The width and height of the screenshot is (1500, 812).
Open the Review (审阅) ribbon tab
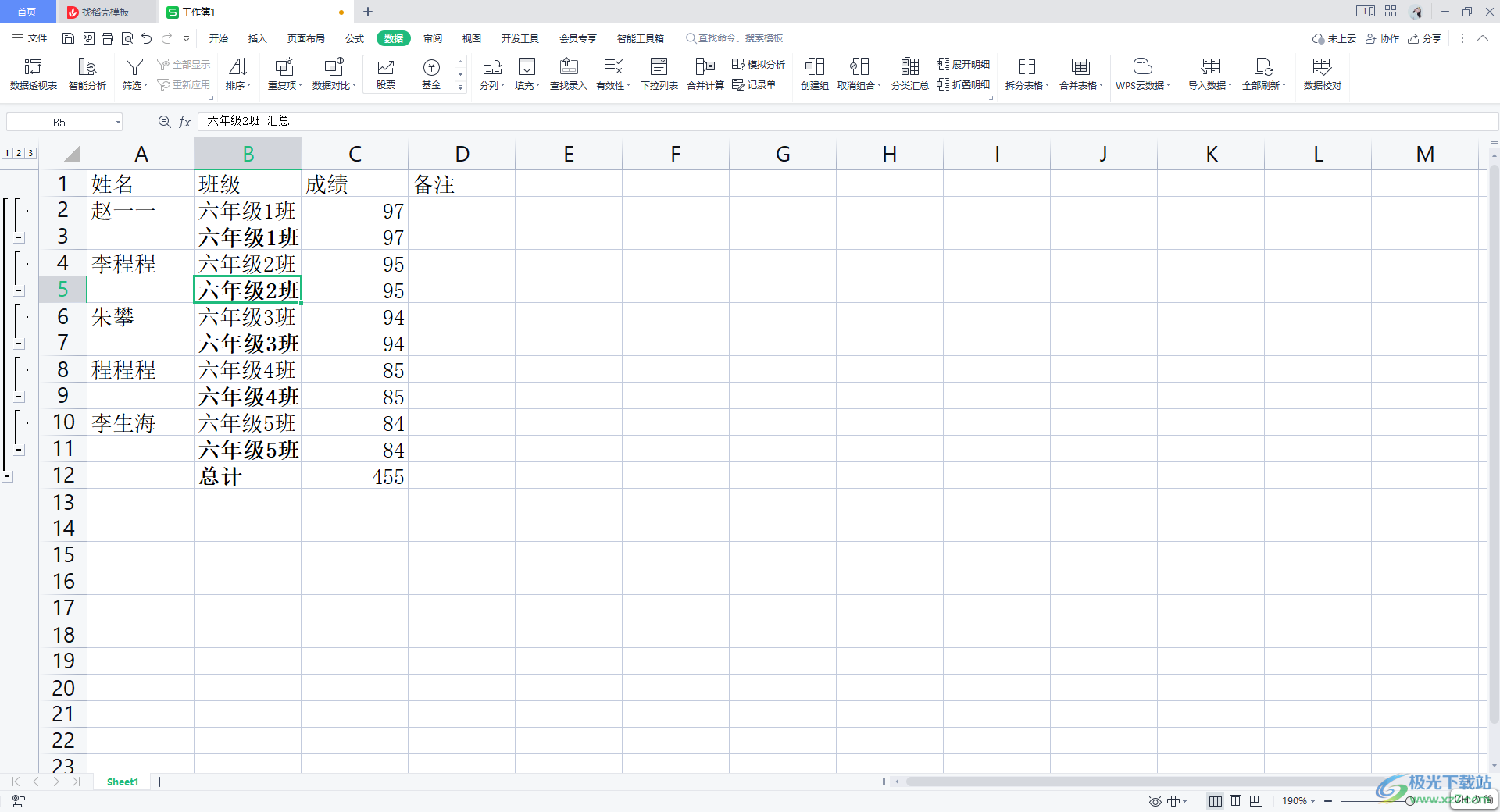click(433, 38)
